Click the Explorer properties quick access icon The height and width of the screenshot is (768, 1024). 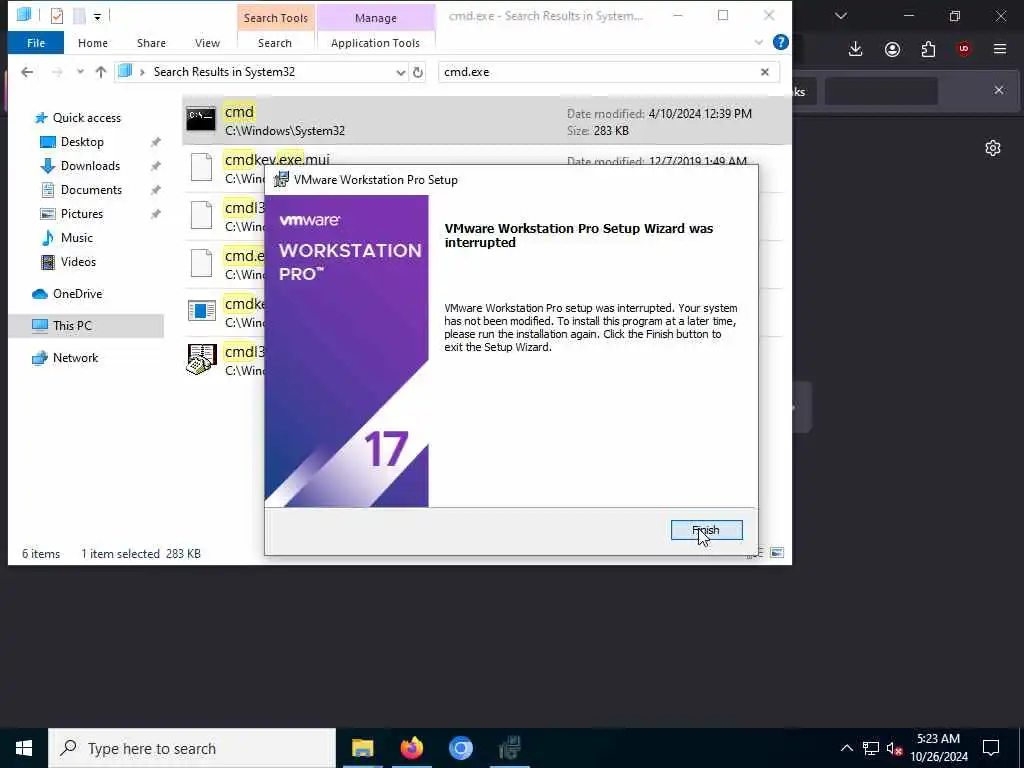tap(57, 16)
